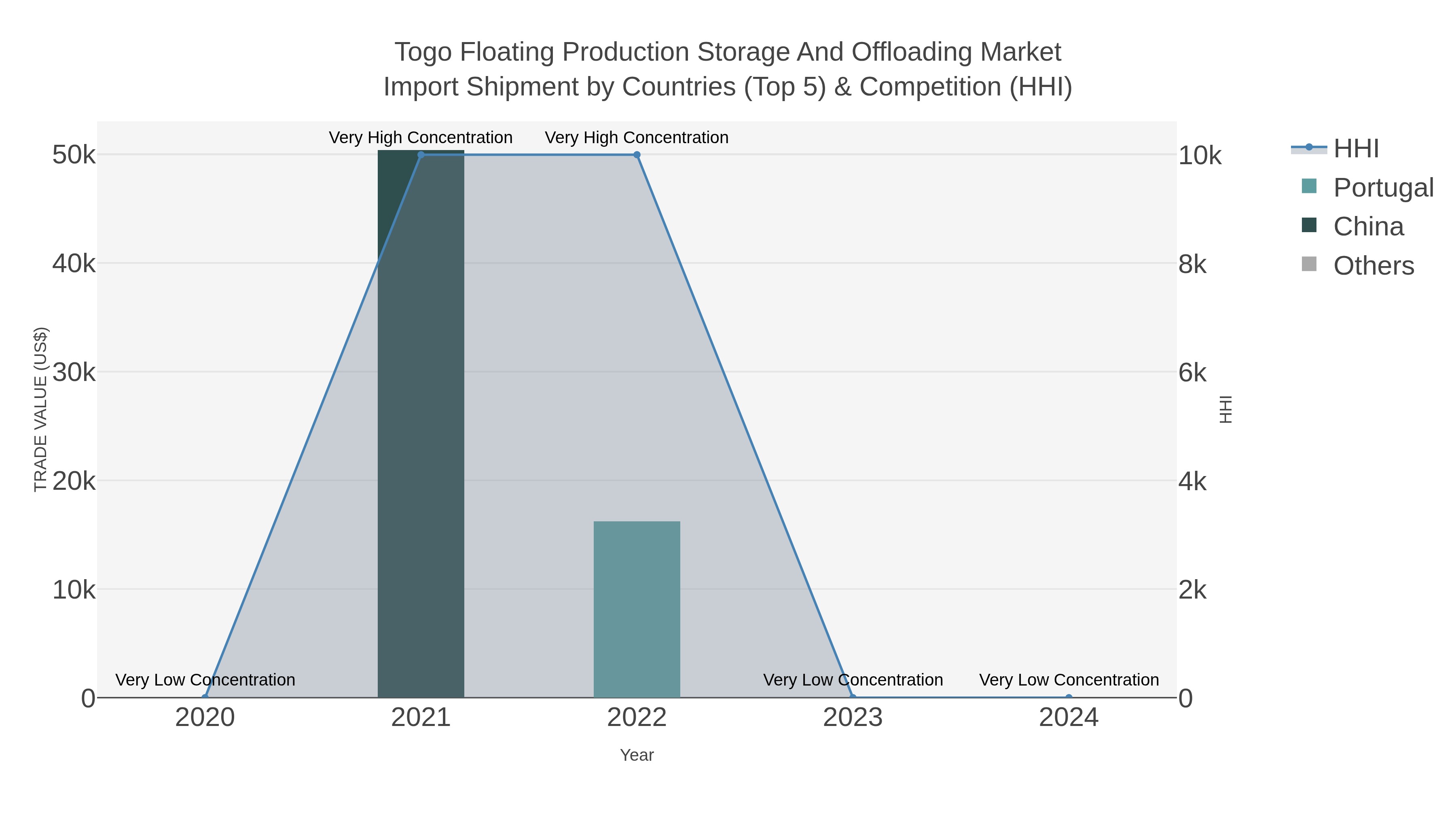Click the 2020 HHI data point
1456x819 pixels.
[205, 697]
